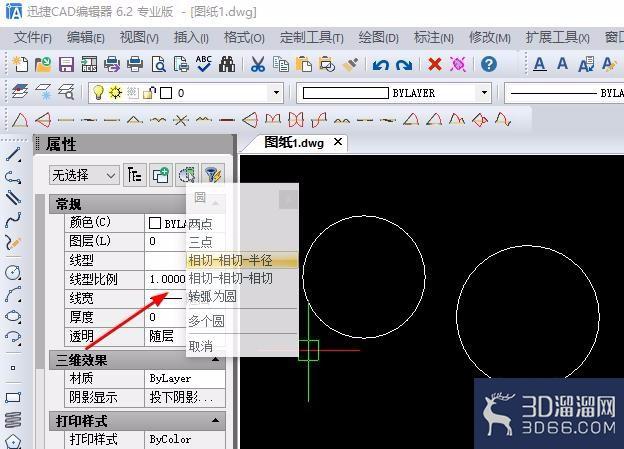Click 取消 in the circle menu
Screen dimensions: 624x449
(x=242, y=347)
